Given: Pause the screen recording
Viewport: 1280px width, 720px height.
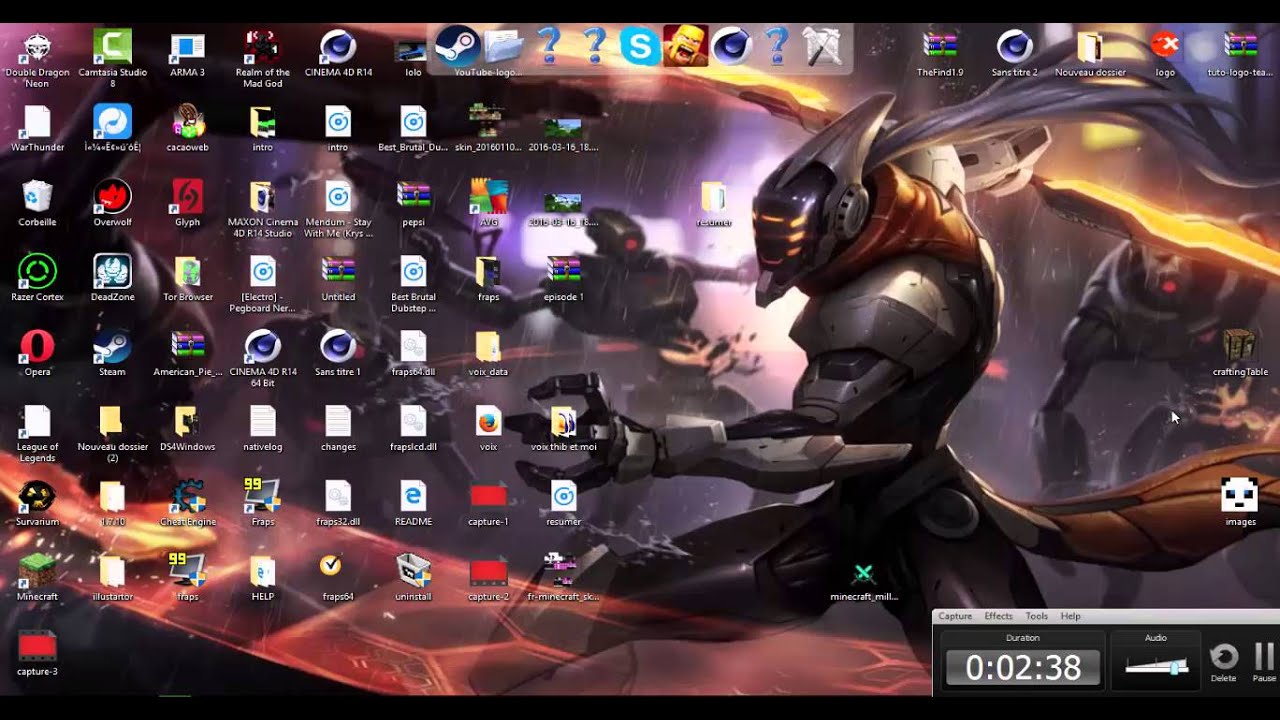Looking at the screenshot, I should (x=1264, y=661).
